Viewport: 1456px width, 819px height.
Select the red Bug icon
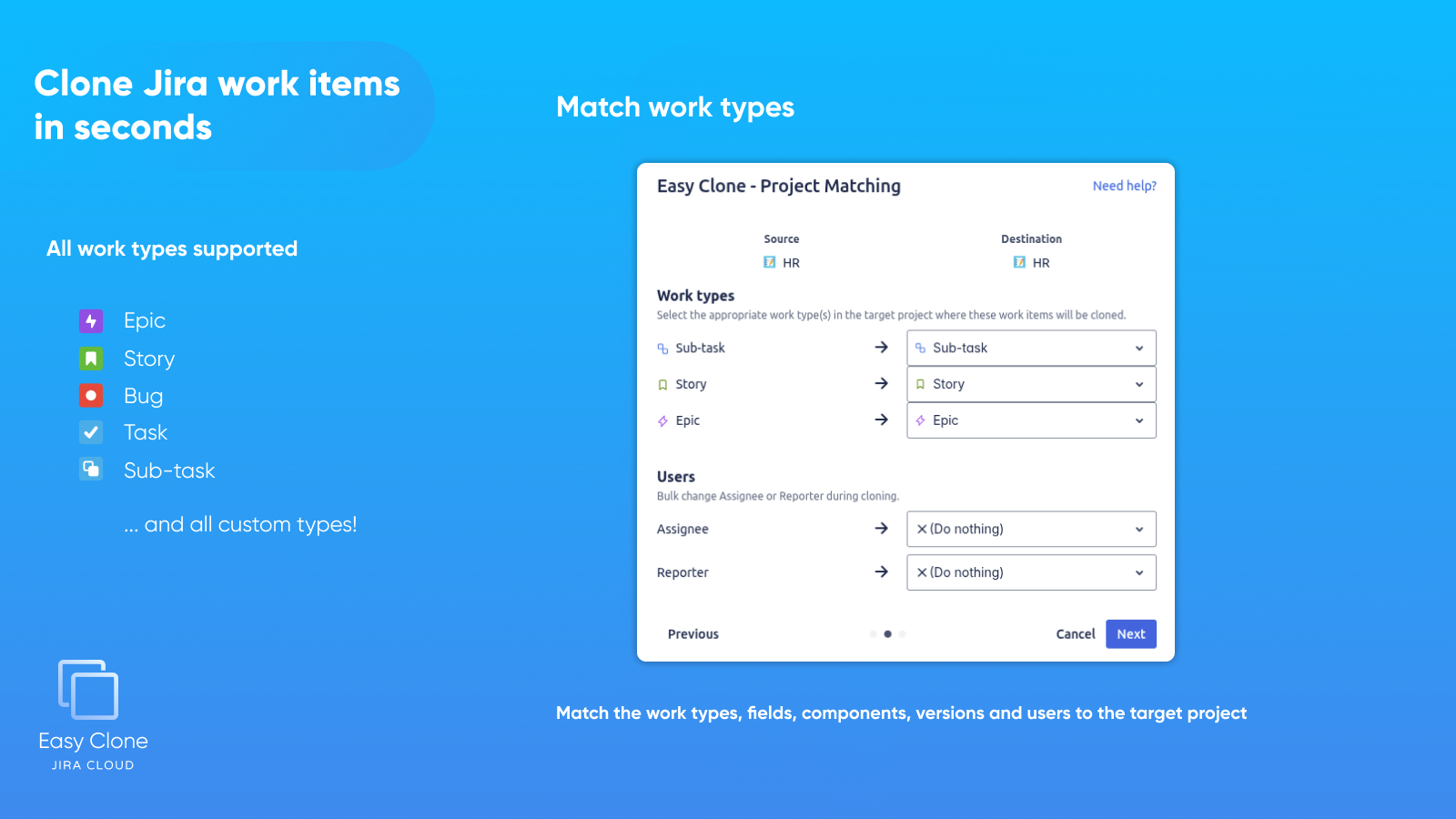pyautogui.click(x=91, y=395)
